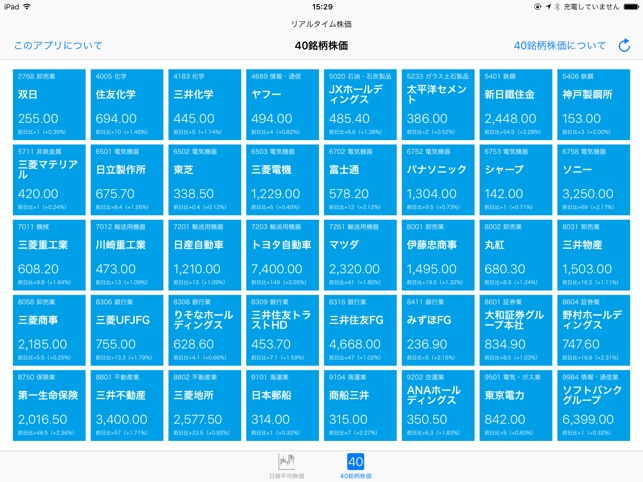Image resolution: width=643 pixels, height=482 pixels.
Task: Open the マツダ stock tile
Action: 360,255
